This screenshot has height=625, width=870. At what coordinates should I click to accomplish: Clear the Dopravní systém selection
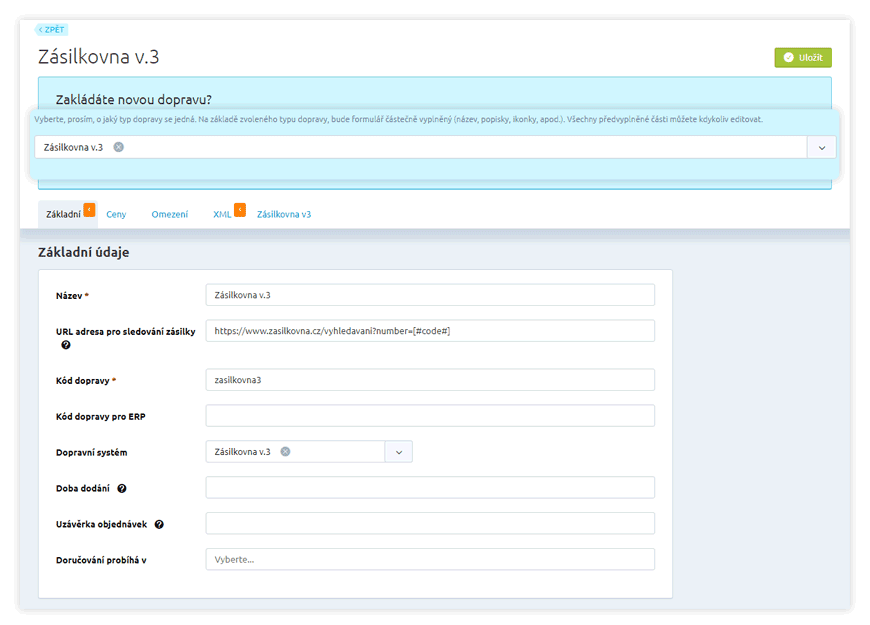tap(285, 452)
